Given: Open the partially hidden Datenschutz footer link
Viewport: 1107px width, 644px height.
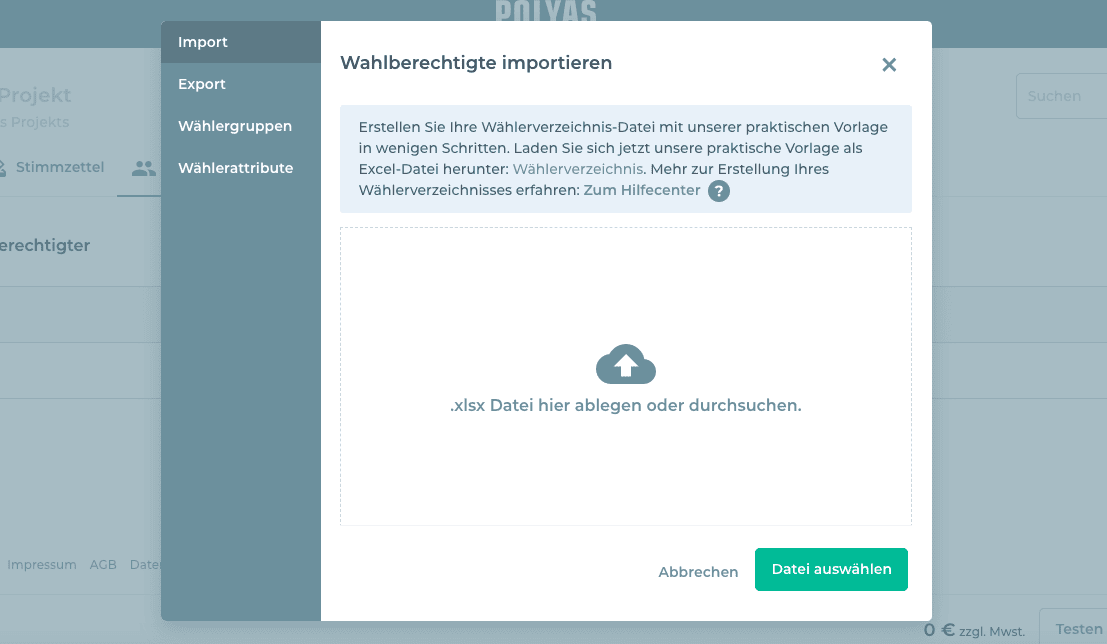Looking at the screenshot, I should (x=146, y=564).
